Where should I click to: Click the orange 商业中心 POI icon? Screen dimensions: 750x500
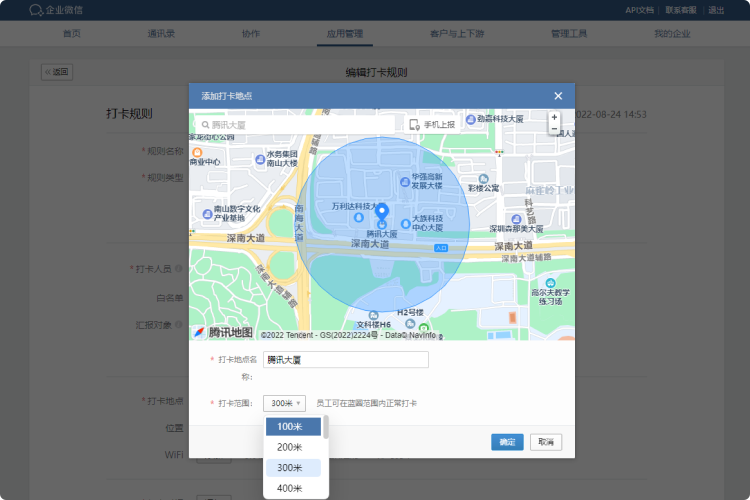197,152
